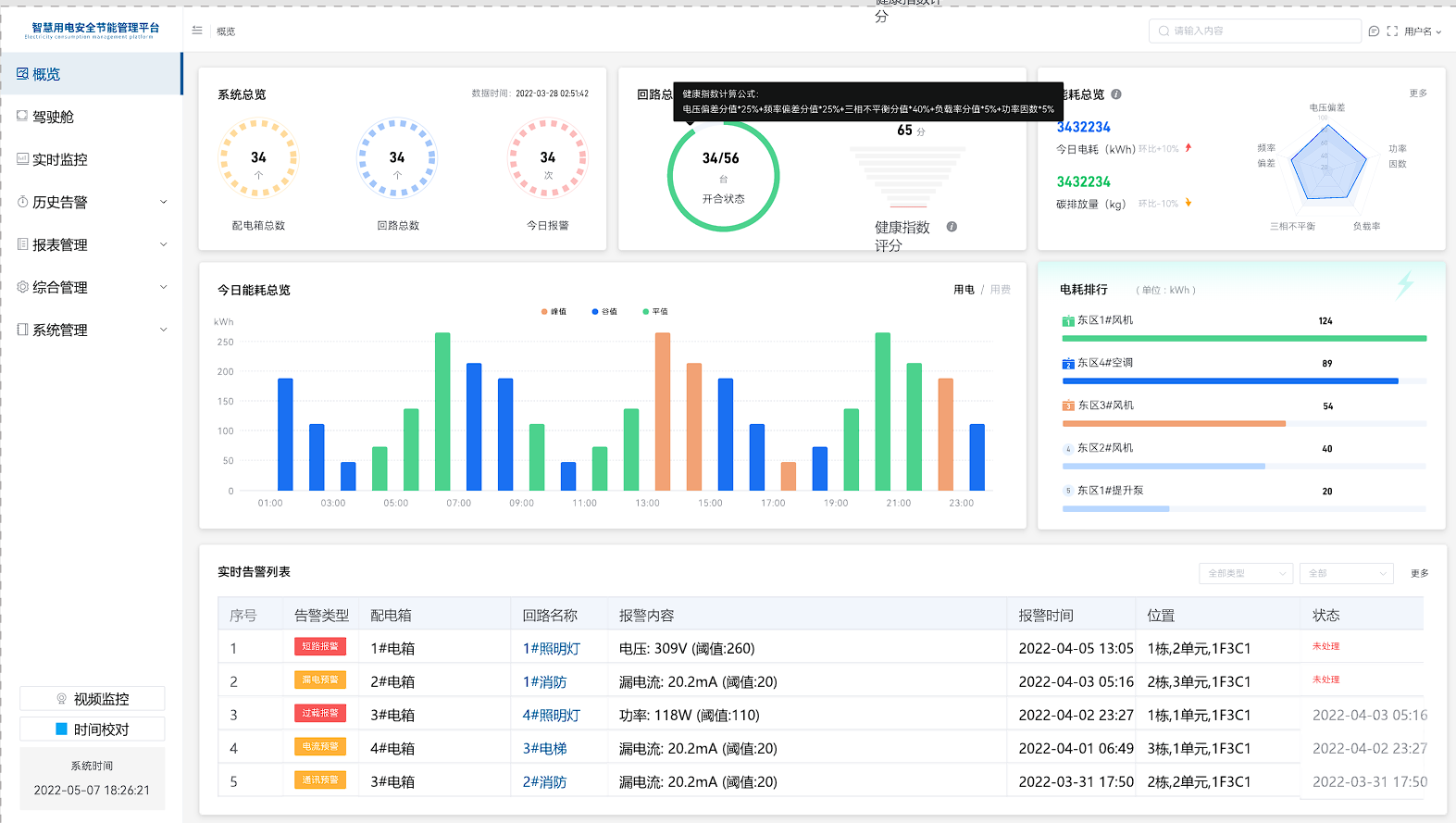Expand 历史告警 submenu chevron
This screenshot has width=1456, height=823.
click(x=164, y=202)
